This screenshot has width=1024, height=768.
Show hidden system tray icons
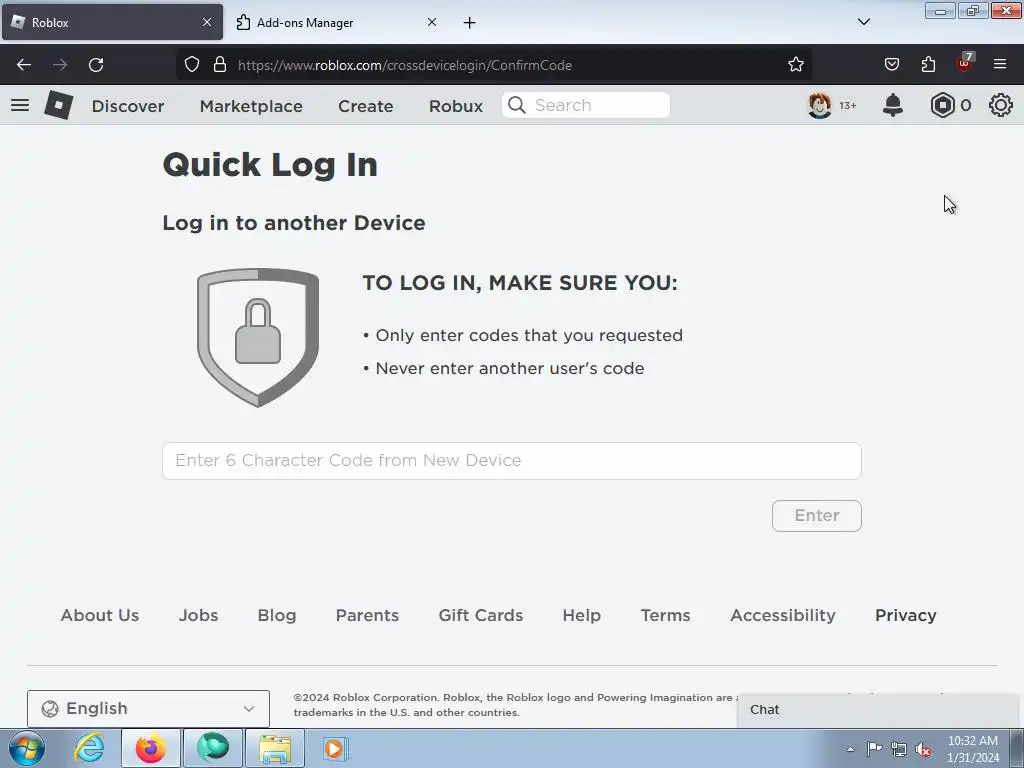[850, 749]
